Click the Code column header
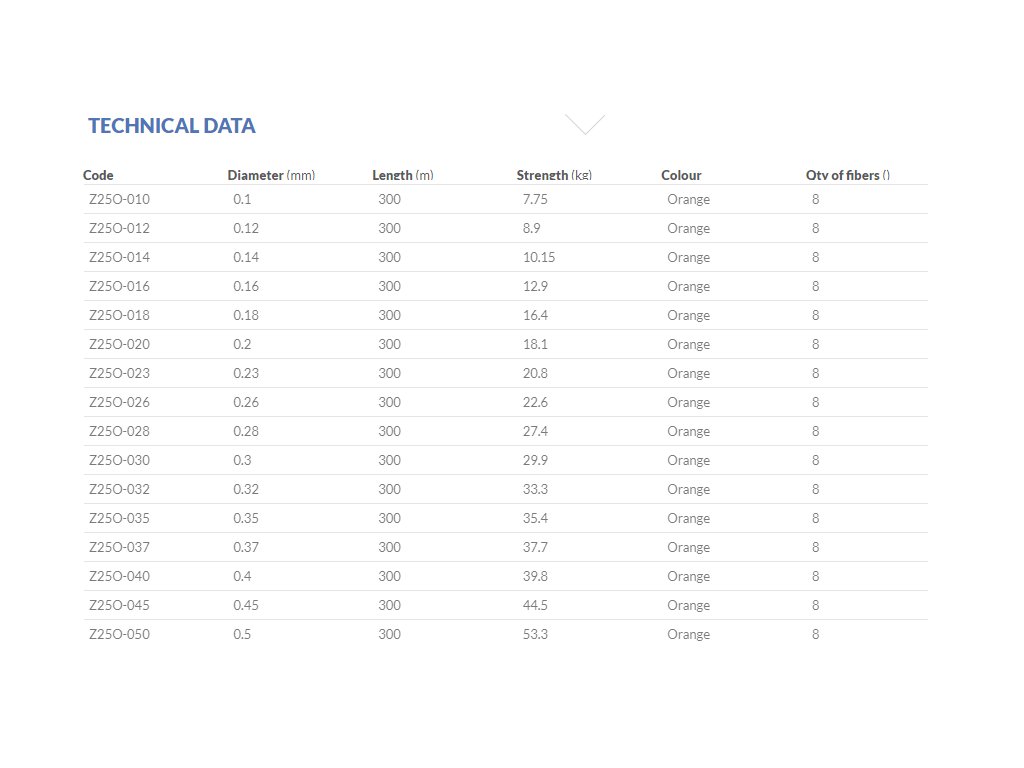The image size is (1024, 768). (98, 175)
